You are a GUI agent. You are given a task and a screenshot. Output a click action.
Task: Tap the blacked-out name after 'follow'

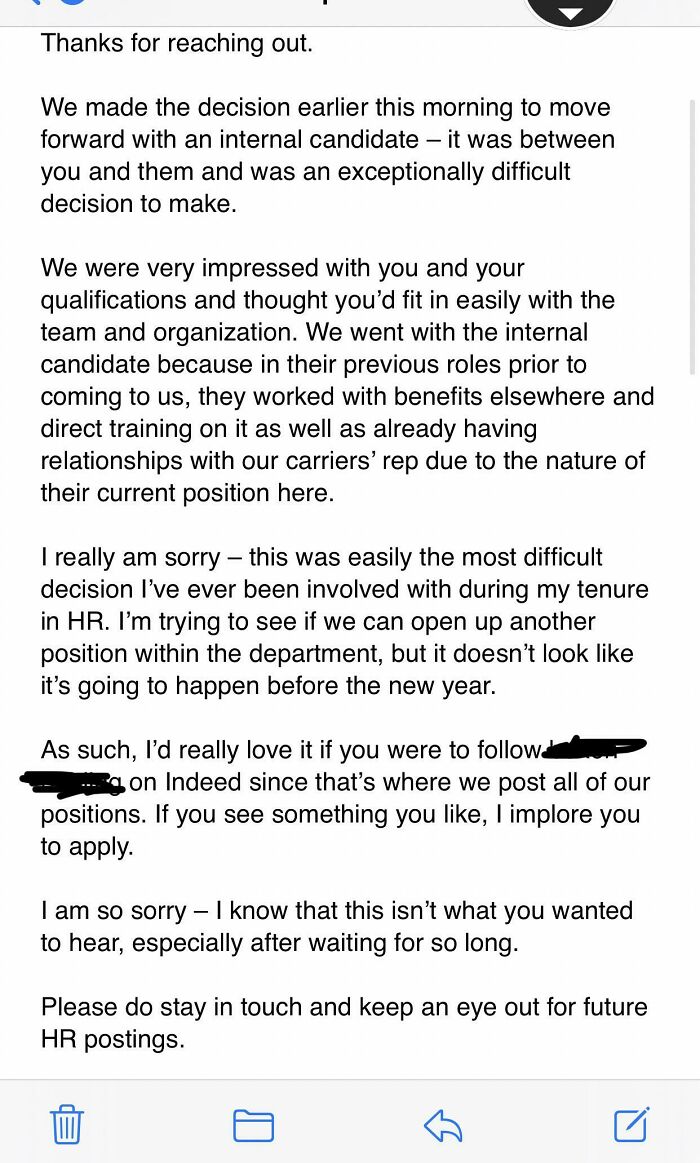click(595, 748)
